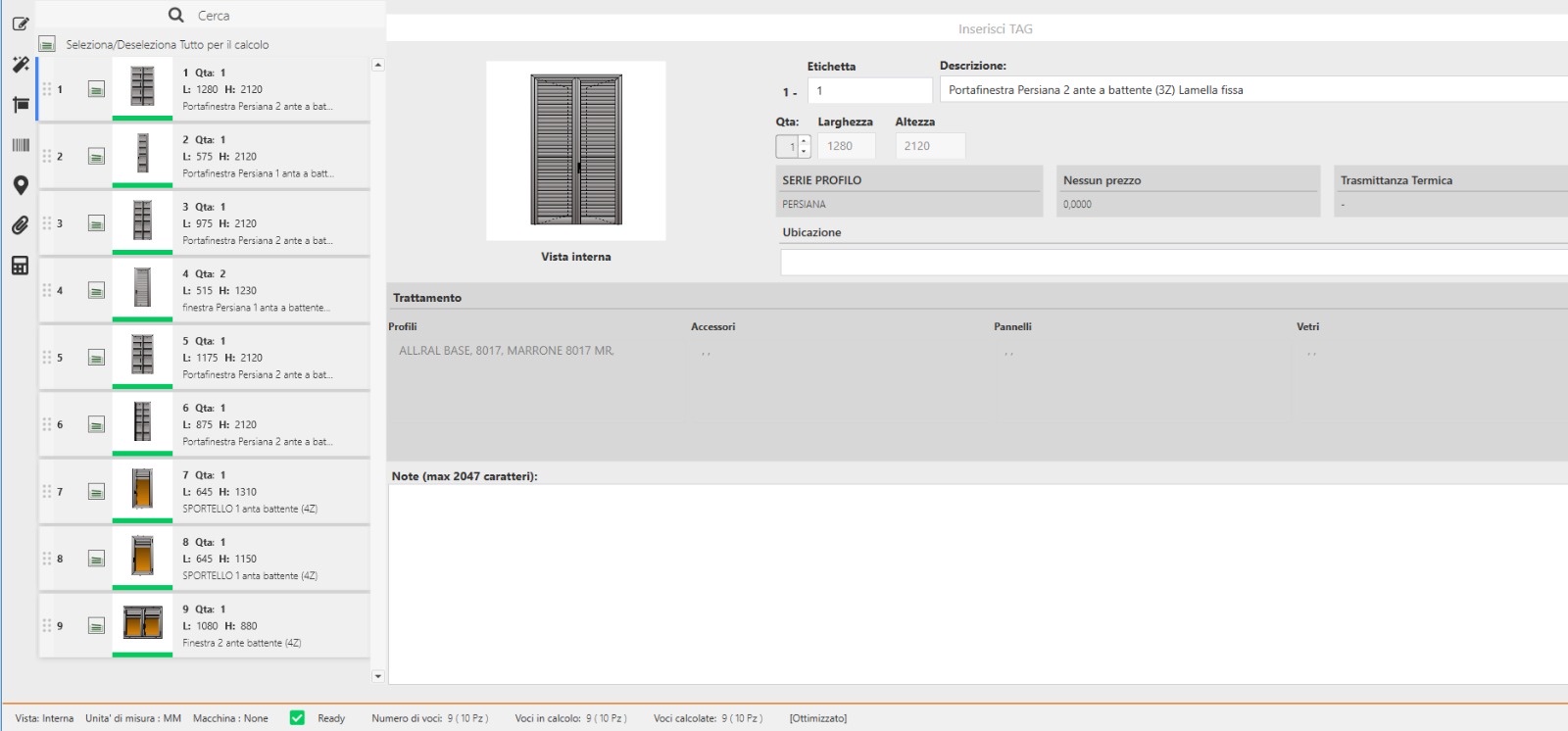Viewport: 1568px width, 731px height.
Task: Click drag handle of item 3
Action: [x=47, y=223]
